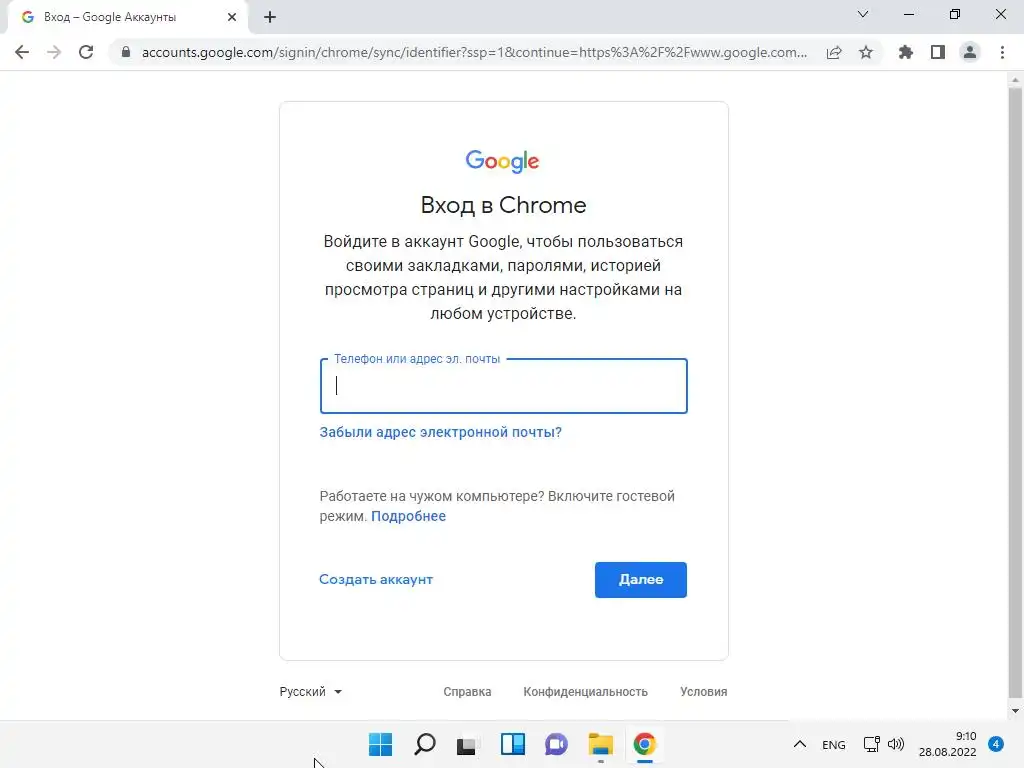Click the padlock site info icon
The width and height of the screenshot is (1024, 768).
pyautogui.click(x=126, y=52)
